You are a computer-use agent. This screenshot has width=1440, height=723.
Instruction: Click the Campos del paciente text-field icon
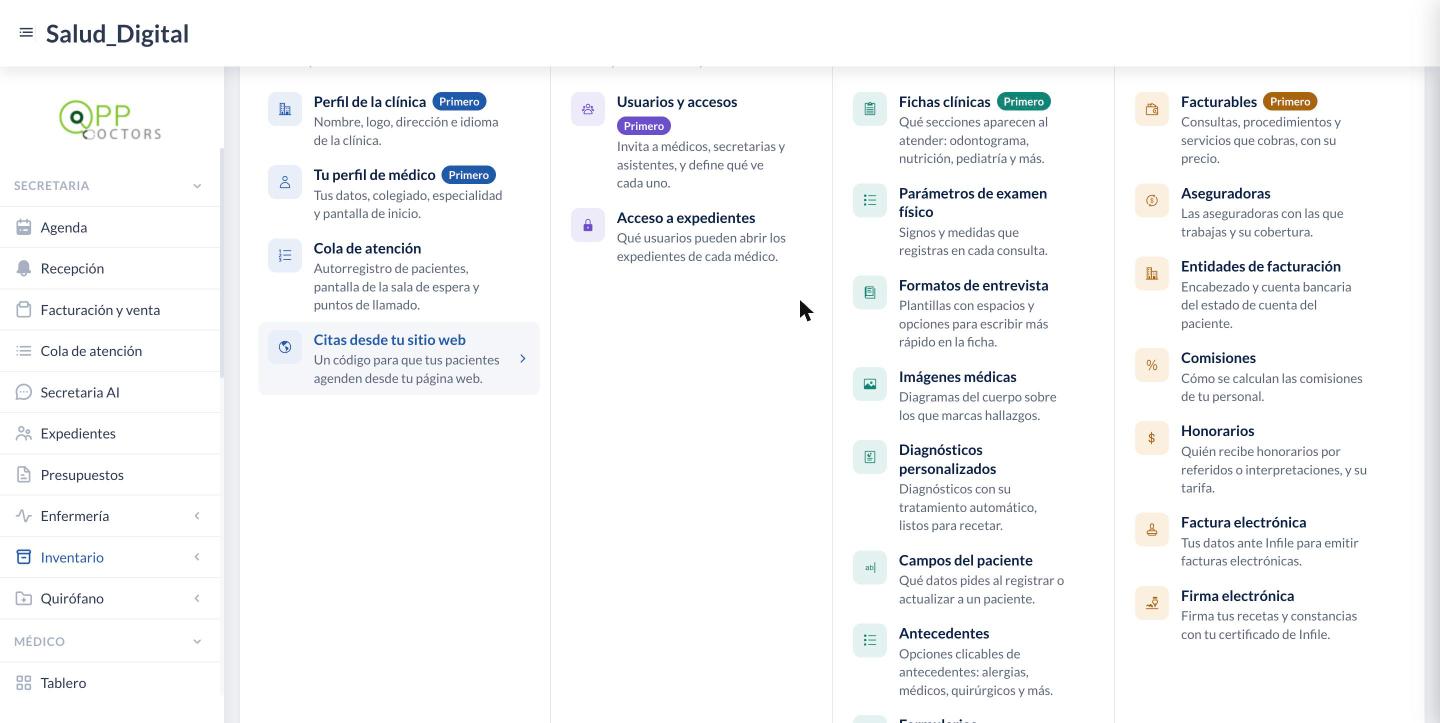tap(870, 568)
